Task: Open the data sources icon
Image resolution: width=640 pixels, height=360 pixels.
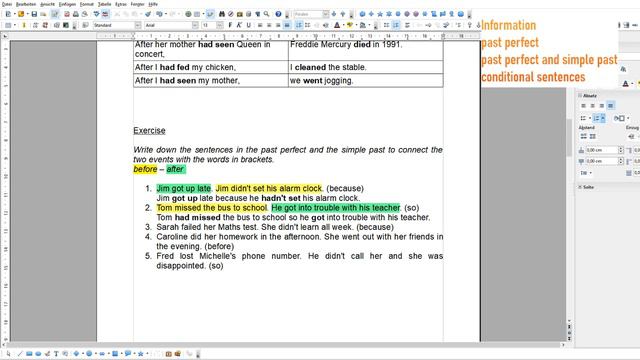Action: [x=249, y=14]
